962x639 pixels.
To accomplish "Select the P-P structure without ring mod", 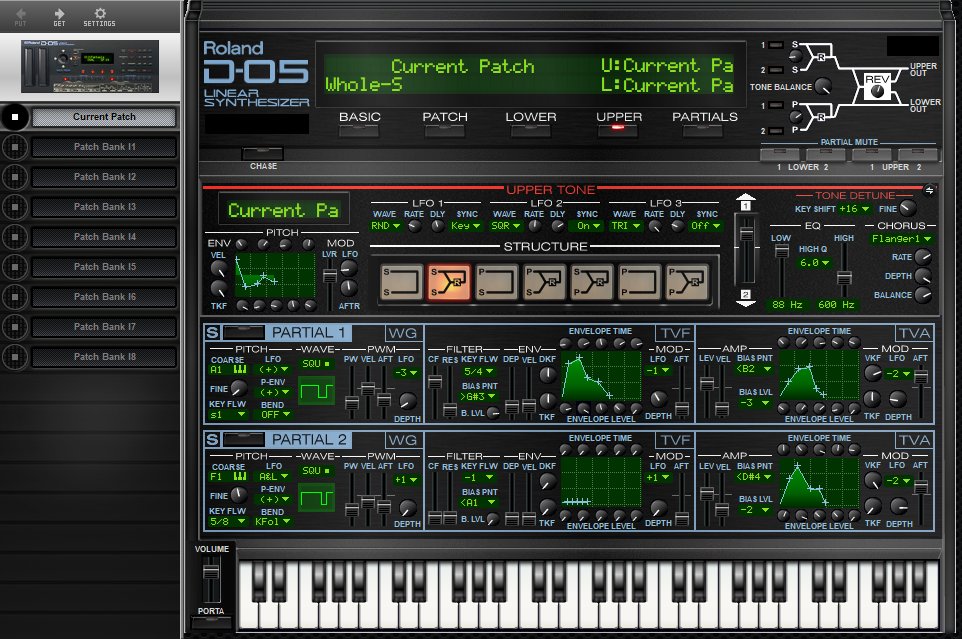I will (x=639, y=281).
